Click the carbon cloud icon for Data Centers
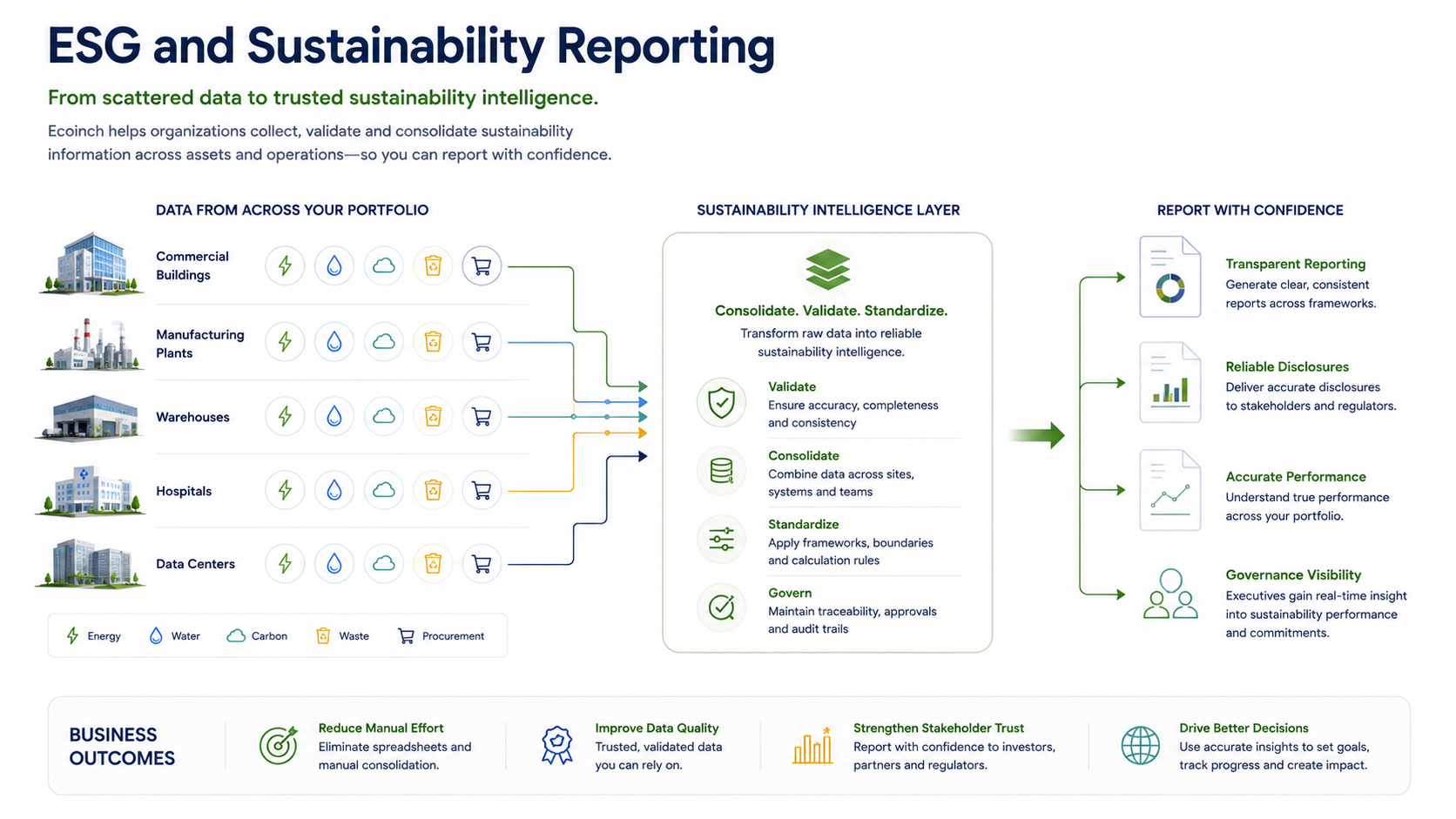The height and width of the screenshot is (819, 1456). [383, 564]
